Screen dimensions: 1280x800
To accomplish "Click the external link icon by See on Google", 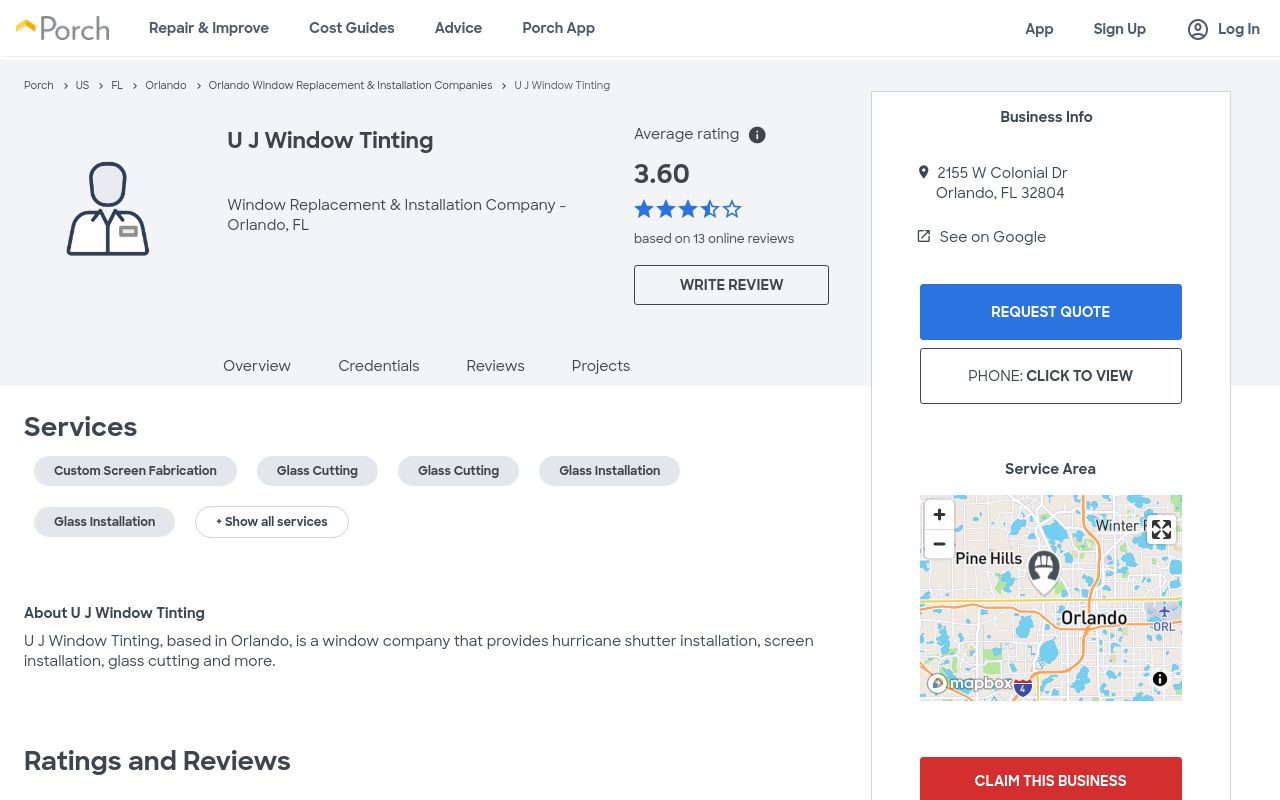I will (924, 236).
